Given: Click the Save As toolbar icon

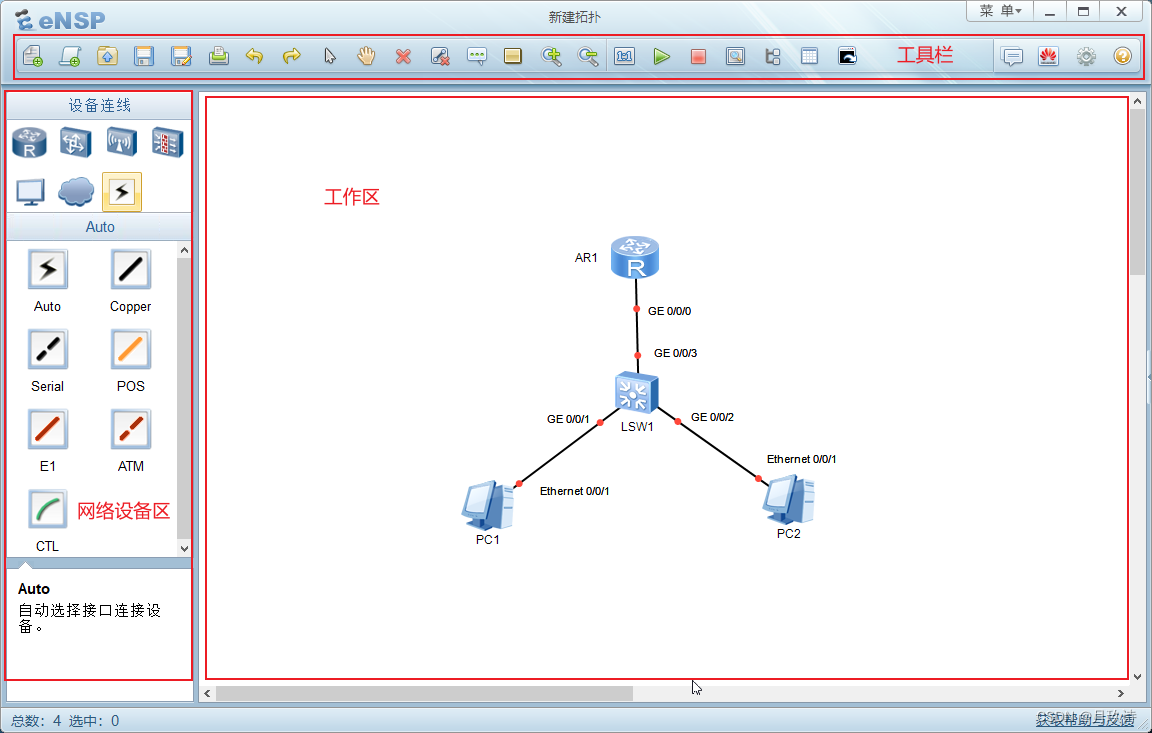Looking at the screenshot, I should coord(181,56).
